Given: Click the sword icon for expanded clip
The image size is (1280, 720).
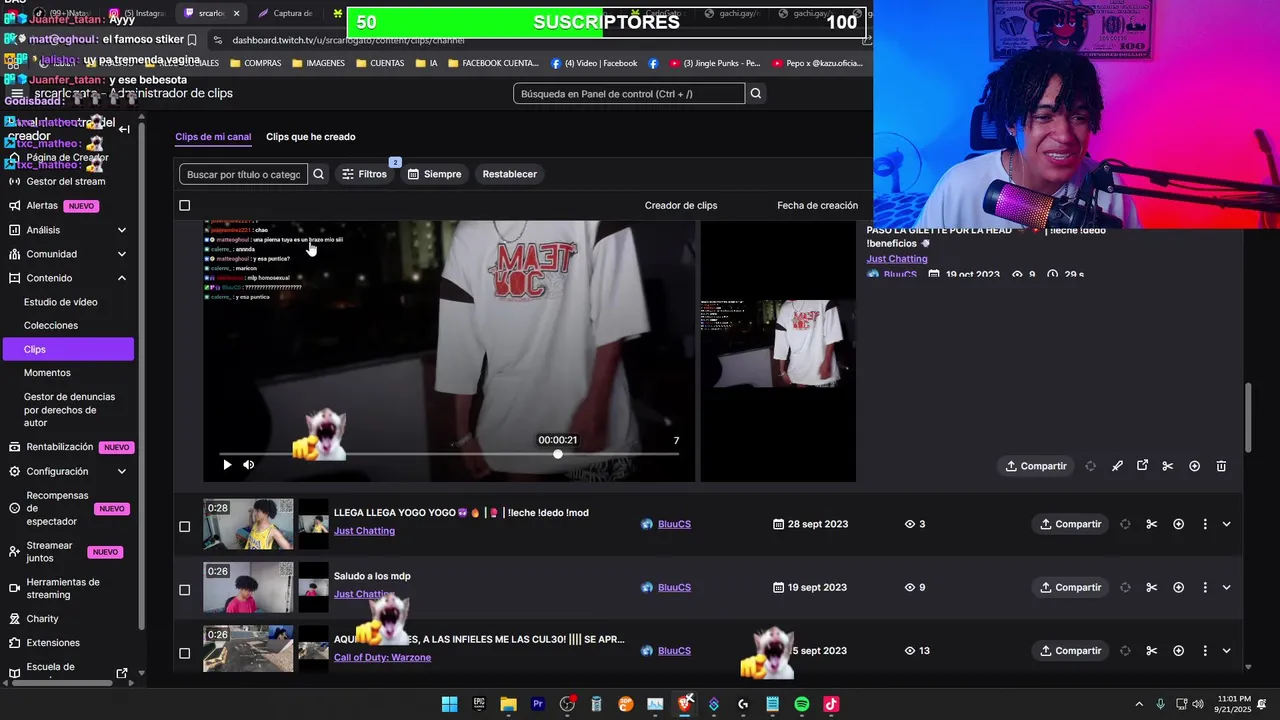Looking at the screenshot, I should (x=1117, y=466).
